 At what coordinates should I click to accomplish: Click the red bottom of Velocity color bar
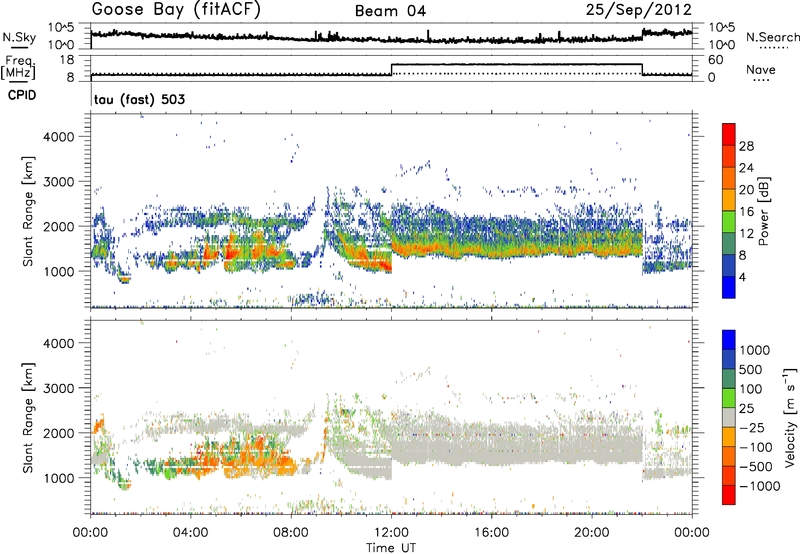[729, 495]
